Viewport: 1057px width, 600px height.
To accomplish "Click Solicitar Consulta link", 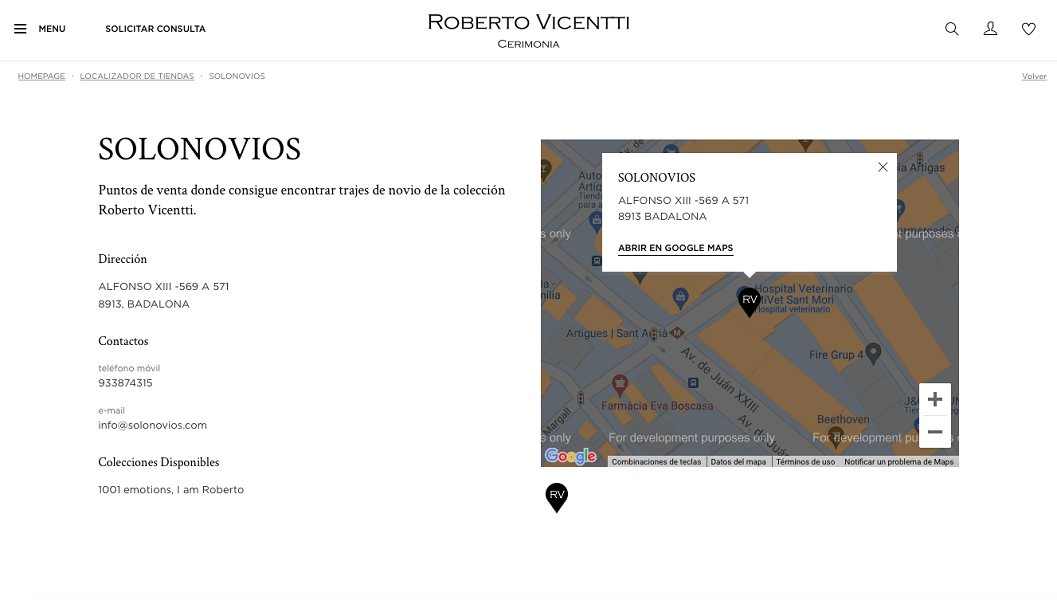I will [x=155, y=29].
